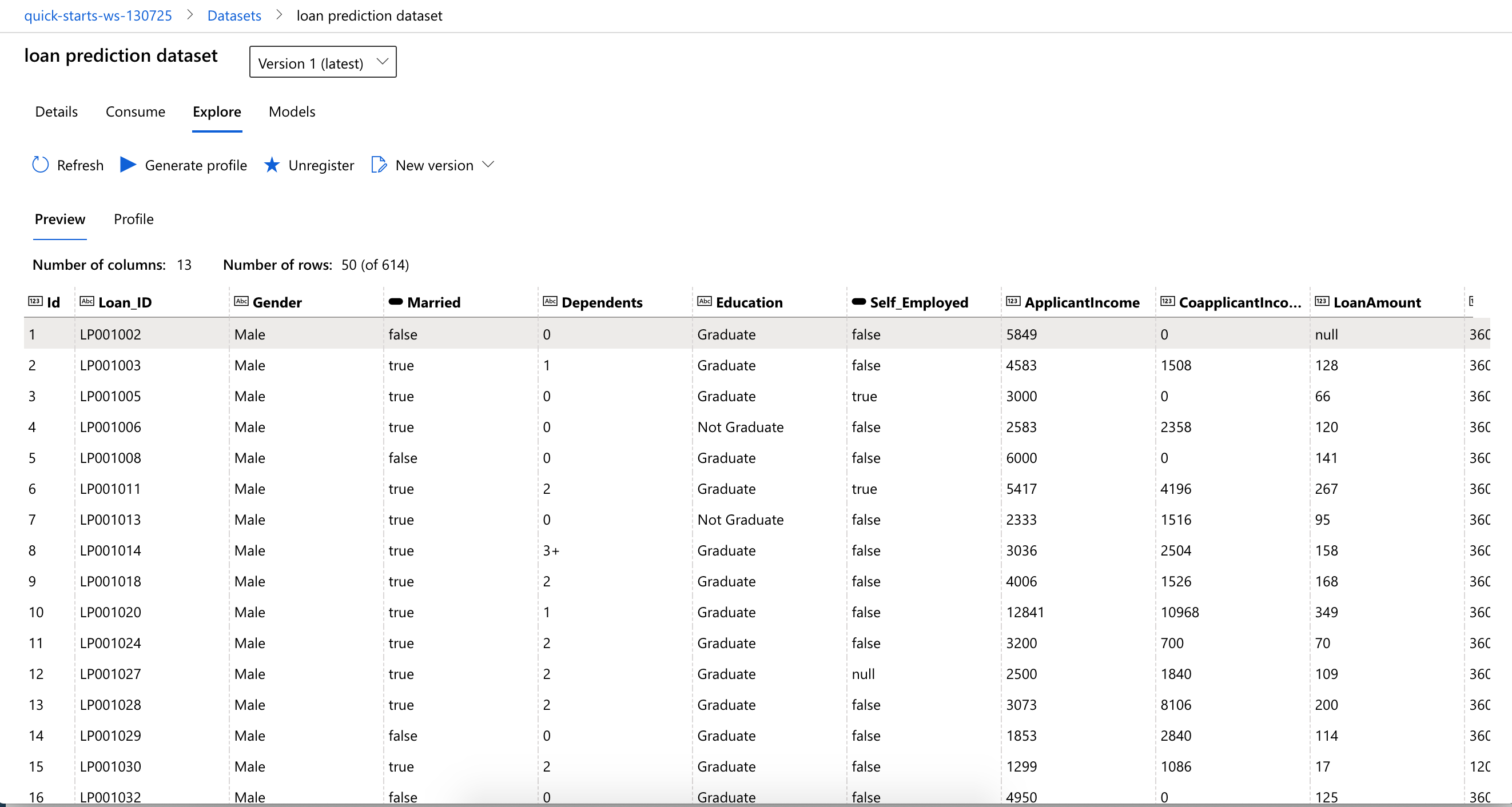Go to the Models tab
Screen dimensions: 1512x807
(x=292, y=111)
